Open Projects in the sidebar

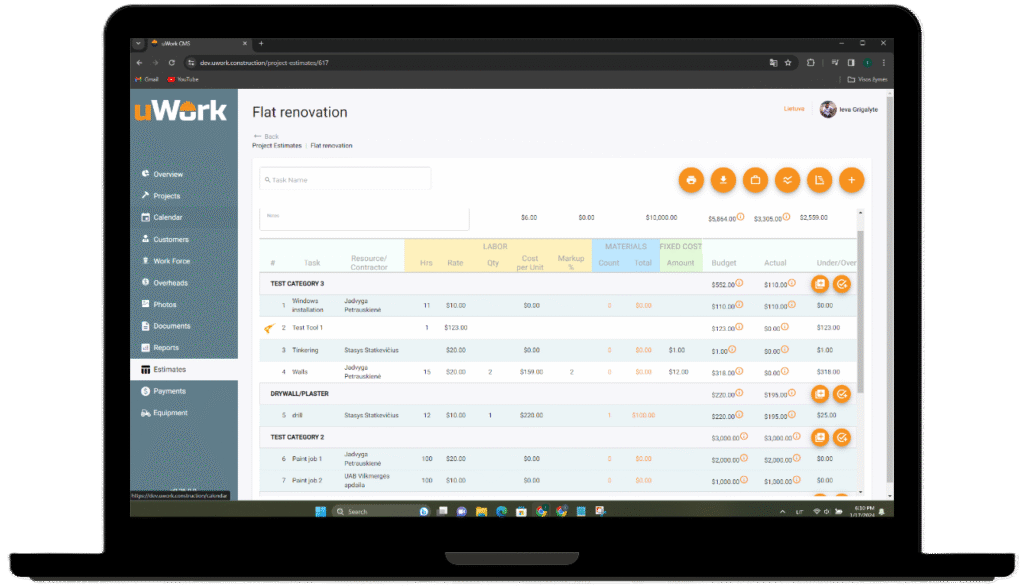pos(166,196)
